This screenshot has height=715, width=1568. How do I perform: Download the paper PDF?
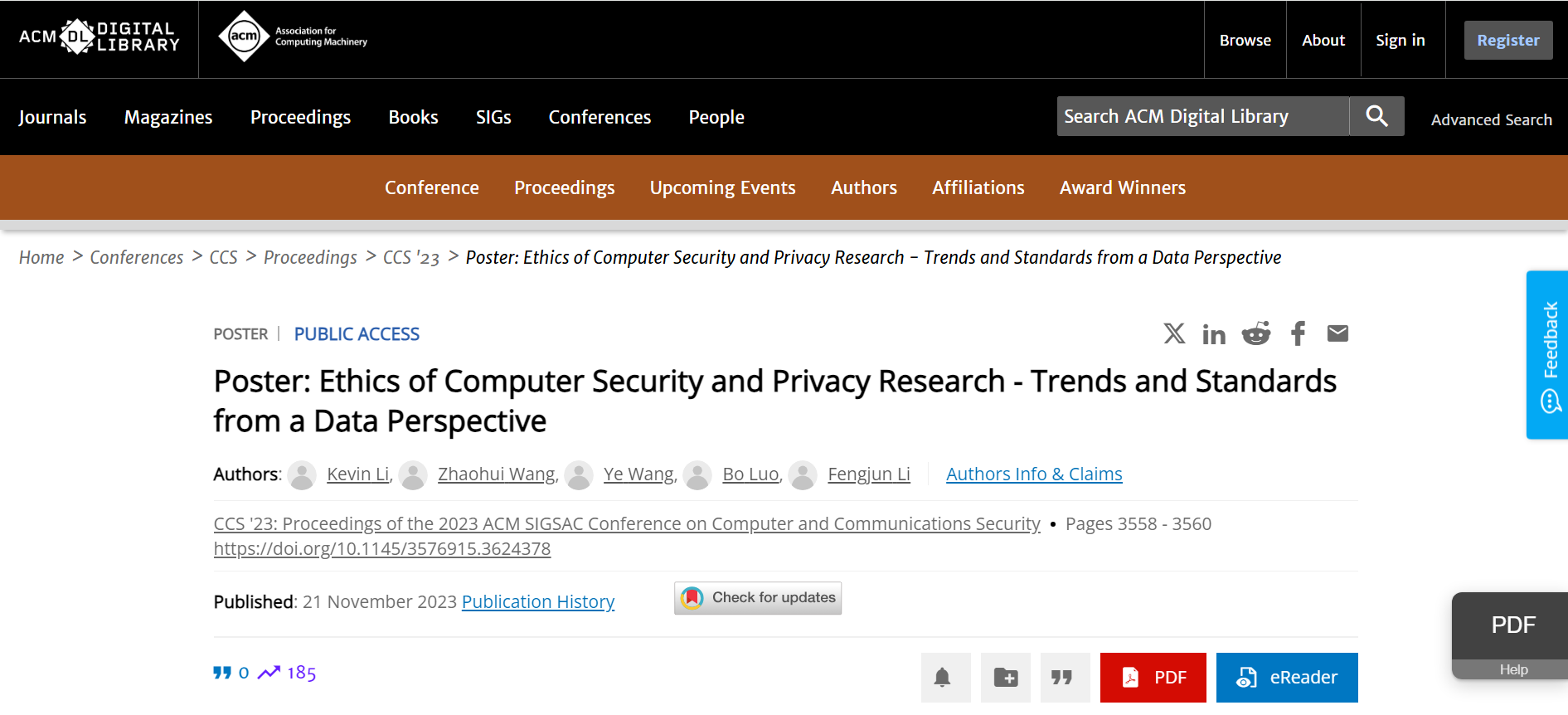coord(1153,678)
